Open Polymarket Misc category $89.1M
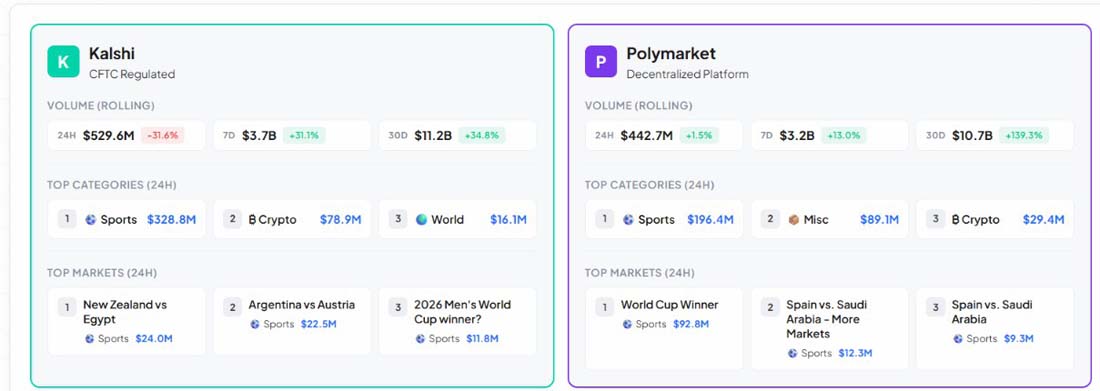Image resolution: width=1100 pixels, height=391 pixels. pyautogui.click(x=830, y=219)
